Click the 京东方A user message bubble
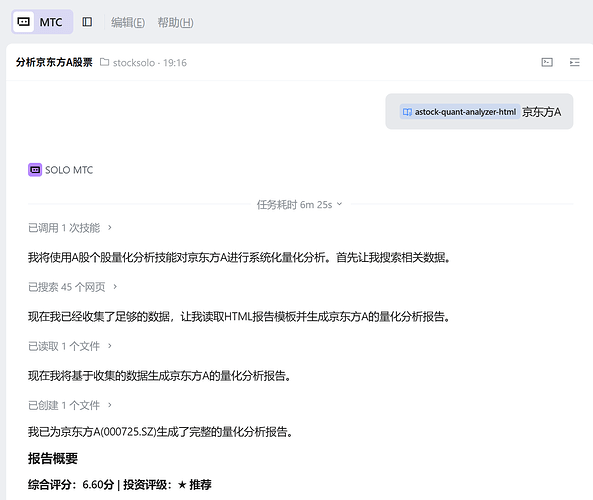 coord(479,112)
